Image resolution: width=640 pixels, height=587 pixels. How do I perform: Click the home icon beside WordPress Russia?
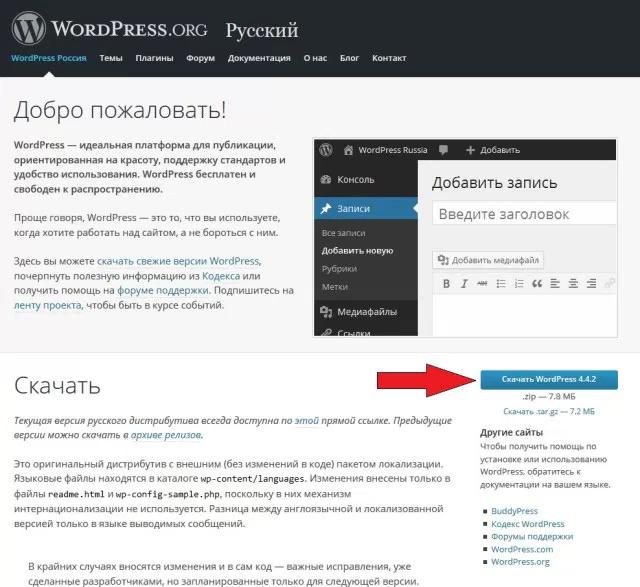tap(348, 150)
